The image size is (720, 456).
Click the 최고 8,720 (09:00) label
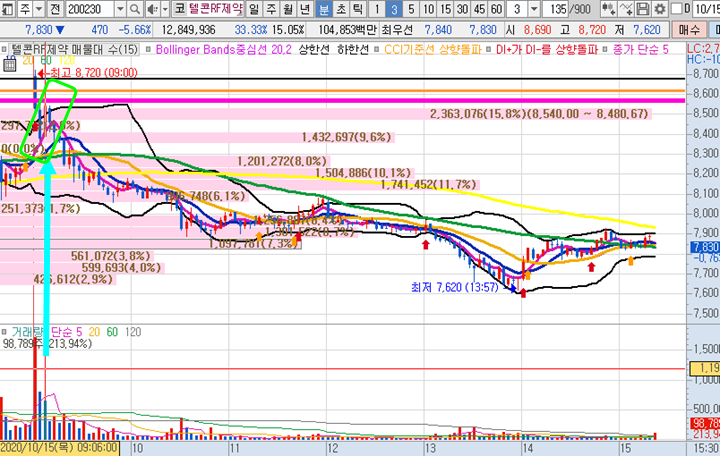(x=93, y=73)
